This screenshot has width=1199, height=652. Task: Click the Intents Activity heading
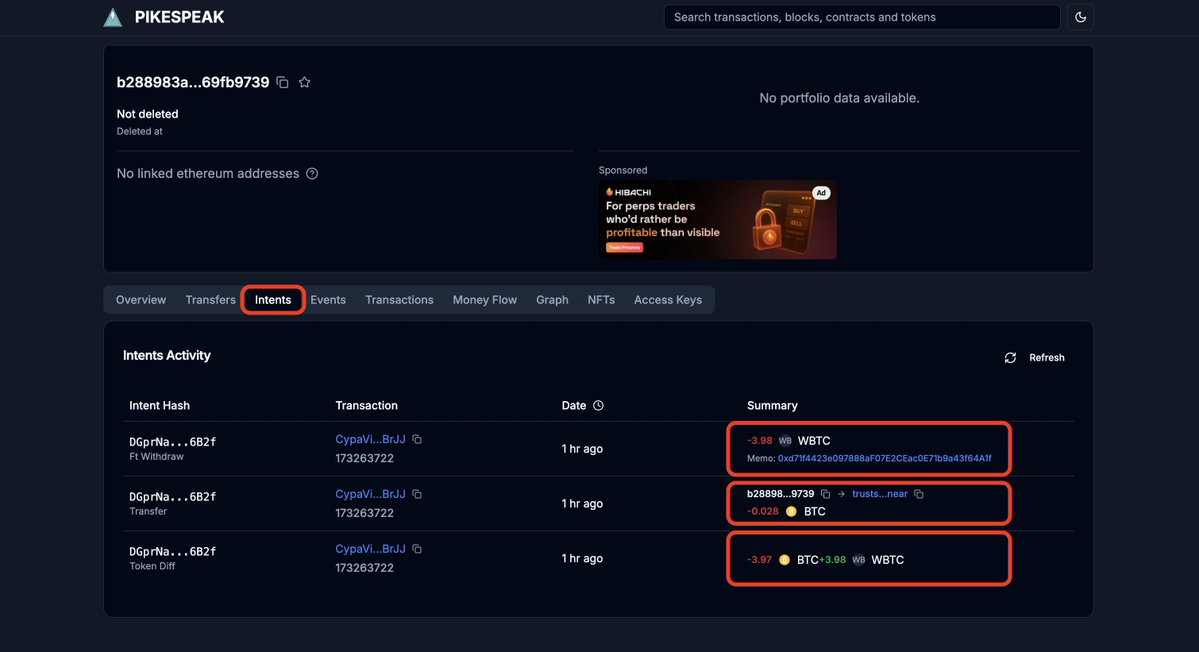(167, 355)
